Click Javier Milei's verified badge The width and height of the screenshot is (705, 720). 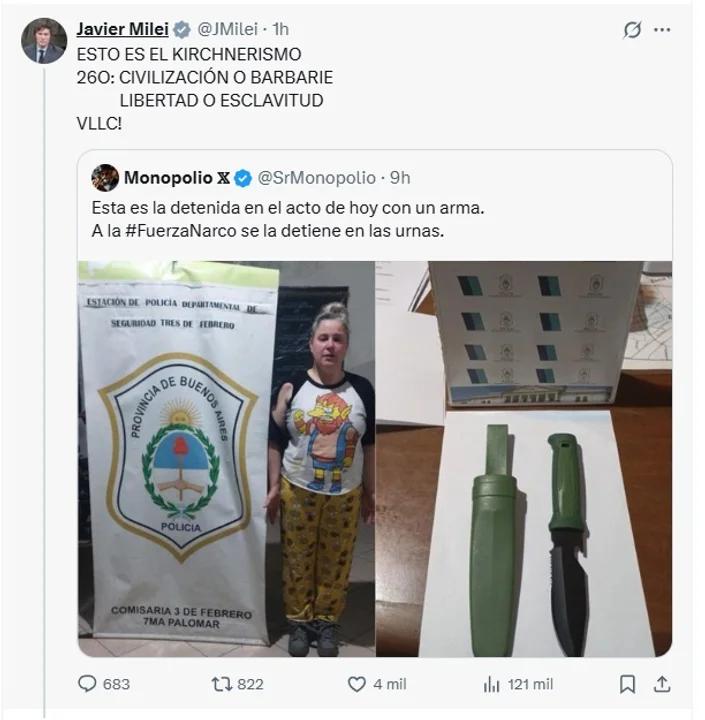pyautogui.click(x=180, y=29)
